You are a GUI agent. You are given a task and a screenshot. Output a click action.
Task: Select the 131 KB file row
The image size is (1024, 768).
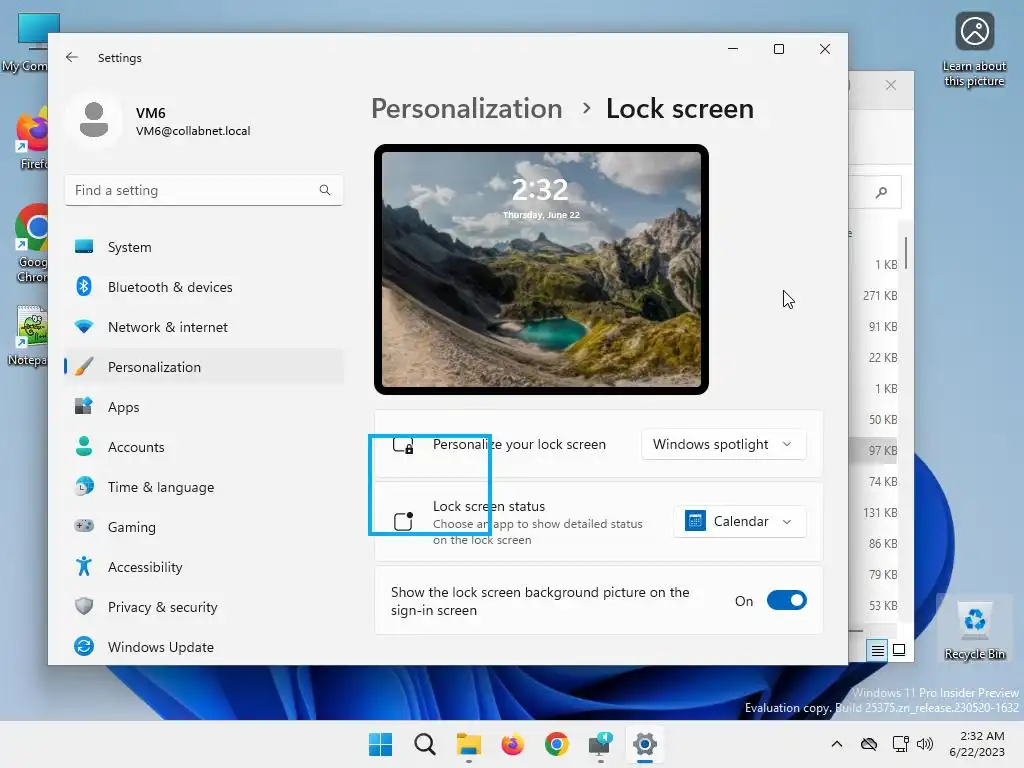(874, 513)
